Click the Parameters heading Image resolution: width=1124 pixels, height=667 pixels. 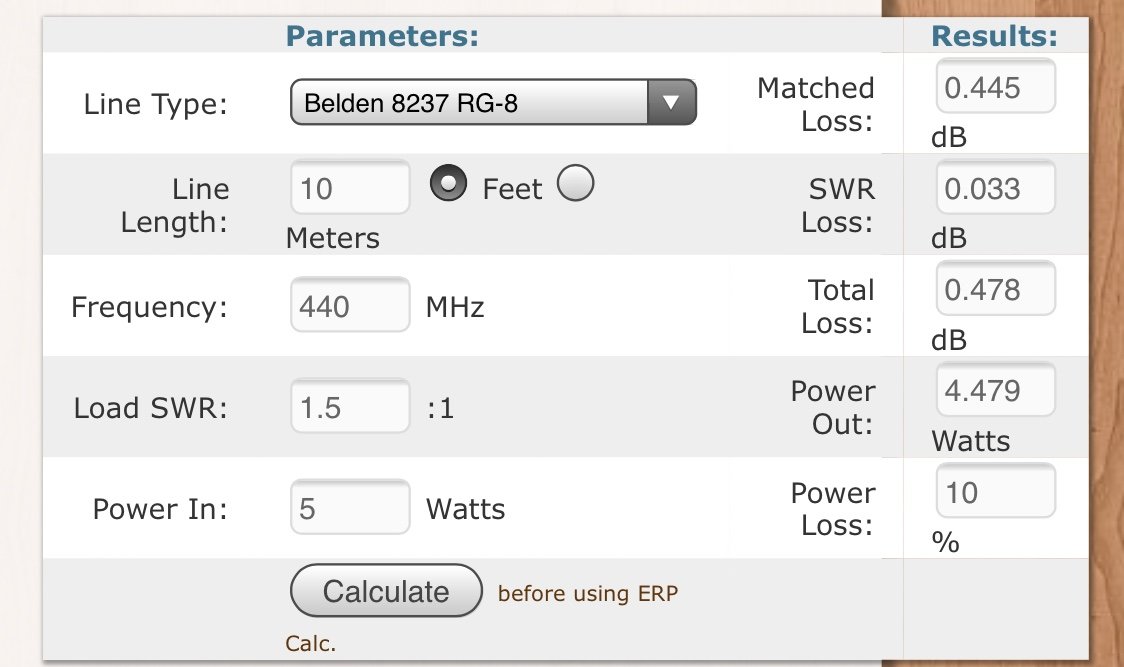[382, 36]
